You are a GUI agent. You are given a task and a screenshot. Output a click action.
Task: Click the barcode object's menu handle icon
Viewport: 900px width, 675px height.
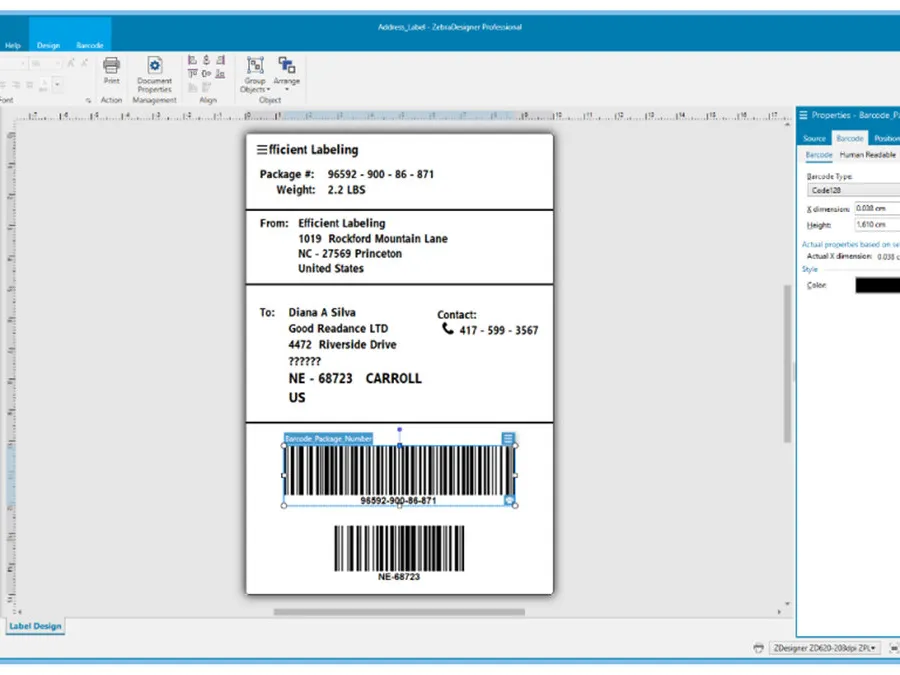[x=508, y=439]
